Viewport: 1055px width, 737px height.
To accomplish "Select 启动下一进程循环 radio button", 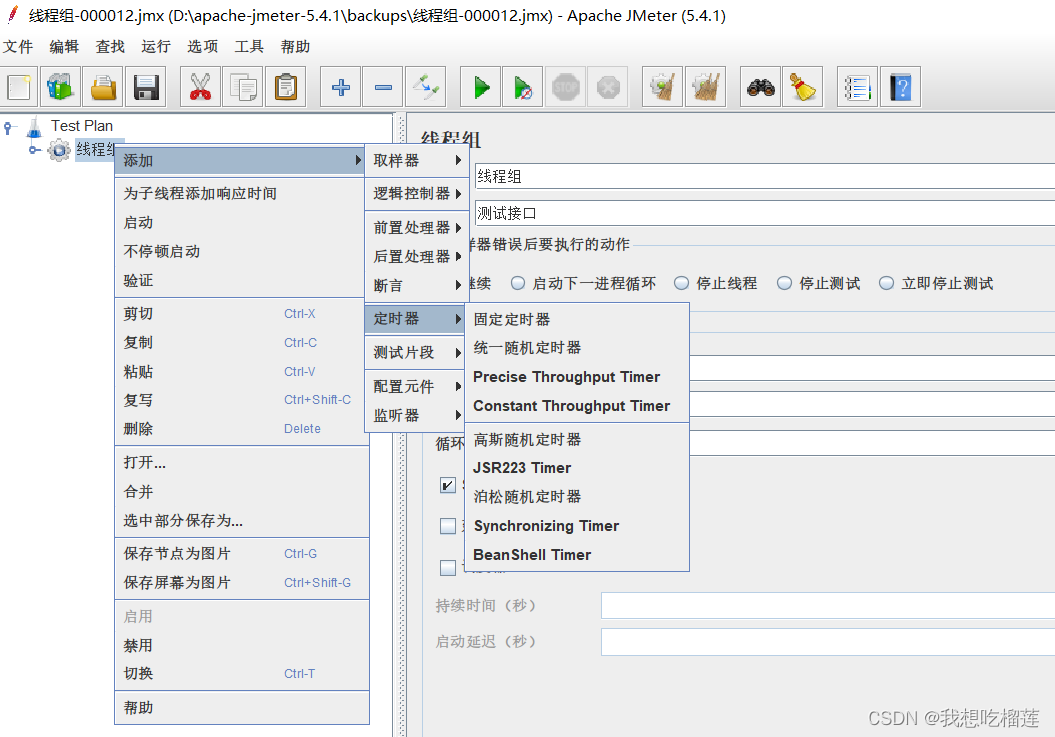I will (517, 283).
